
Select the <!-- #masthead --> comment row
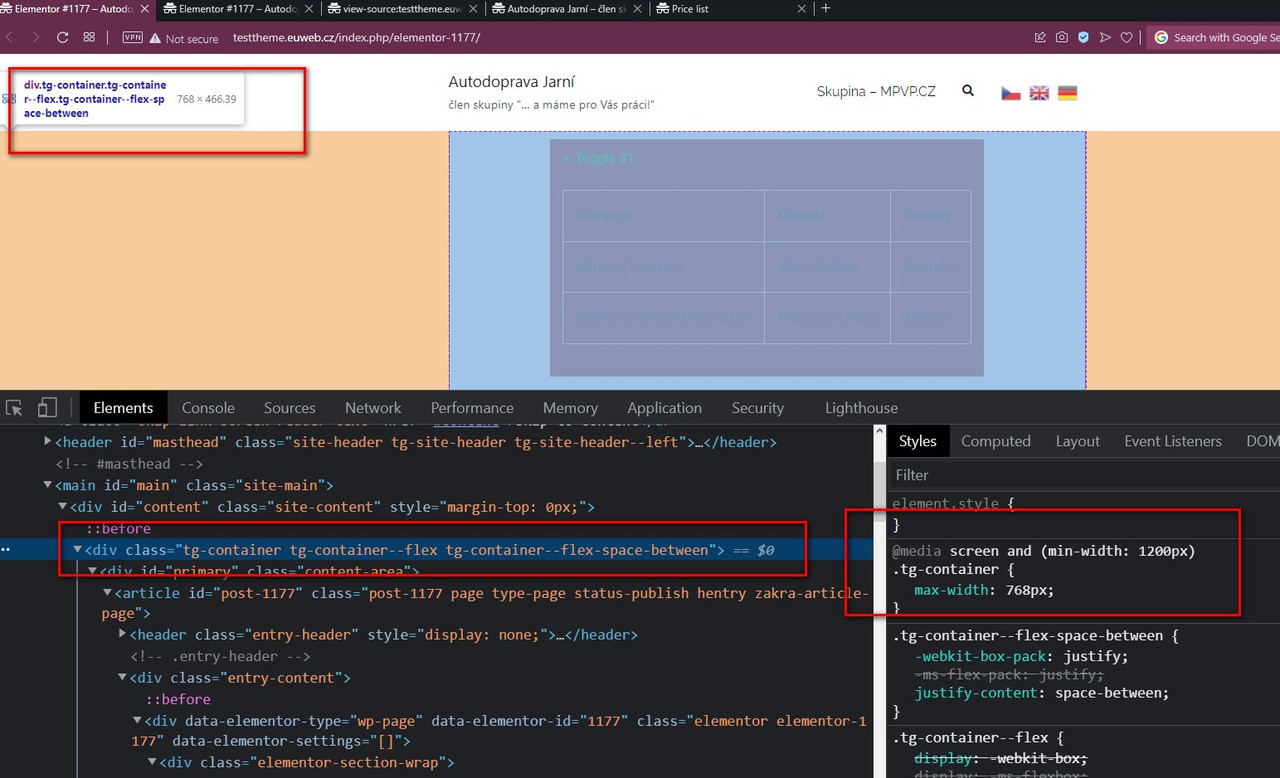coord(129,464)
